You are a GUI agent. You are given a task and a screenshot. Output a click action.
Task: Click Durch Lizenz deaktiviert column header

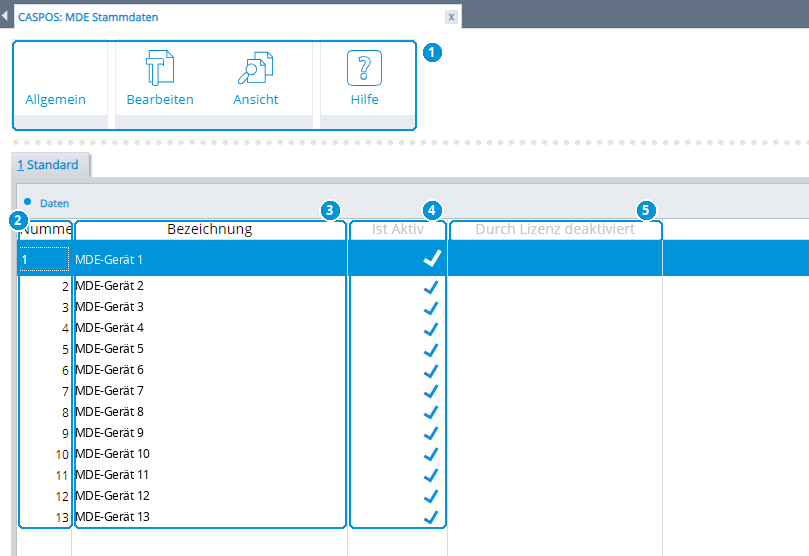(555, 230)
